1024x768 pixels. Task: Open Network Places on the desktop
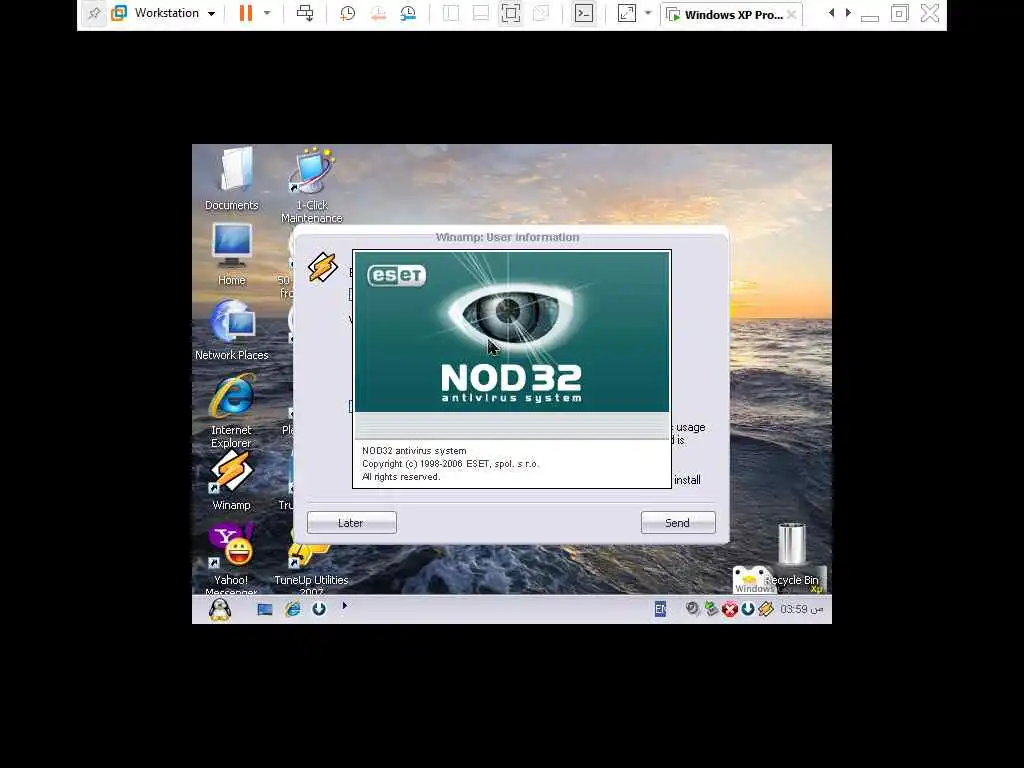click(232, 330)
